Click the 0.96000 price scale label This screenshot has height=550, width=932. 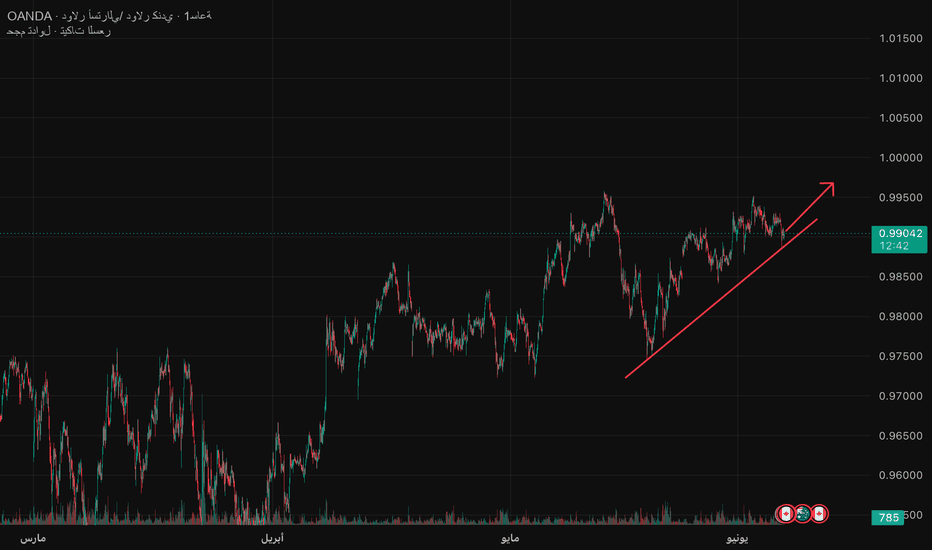click(900, 475)
